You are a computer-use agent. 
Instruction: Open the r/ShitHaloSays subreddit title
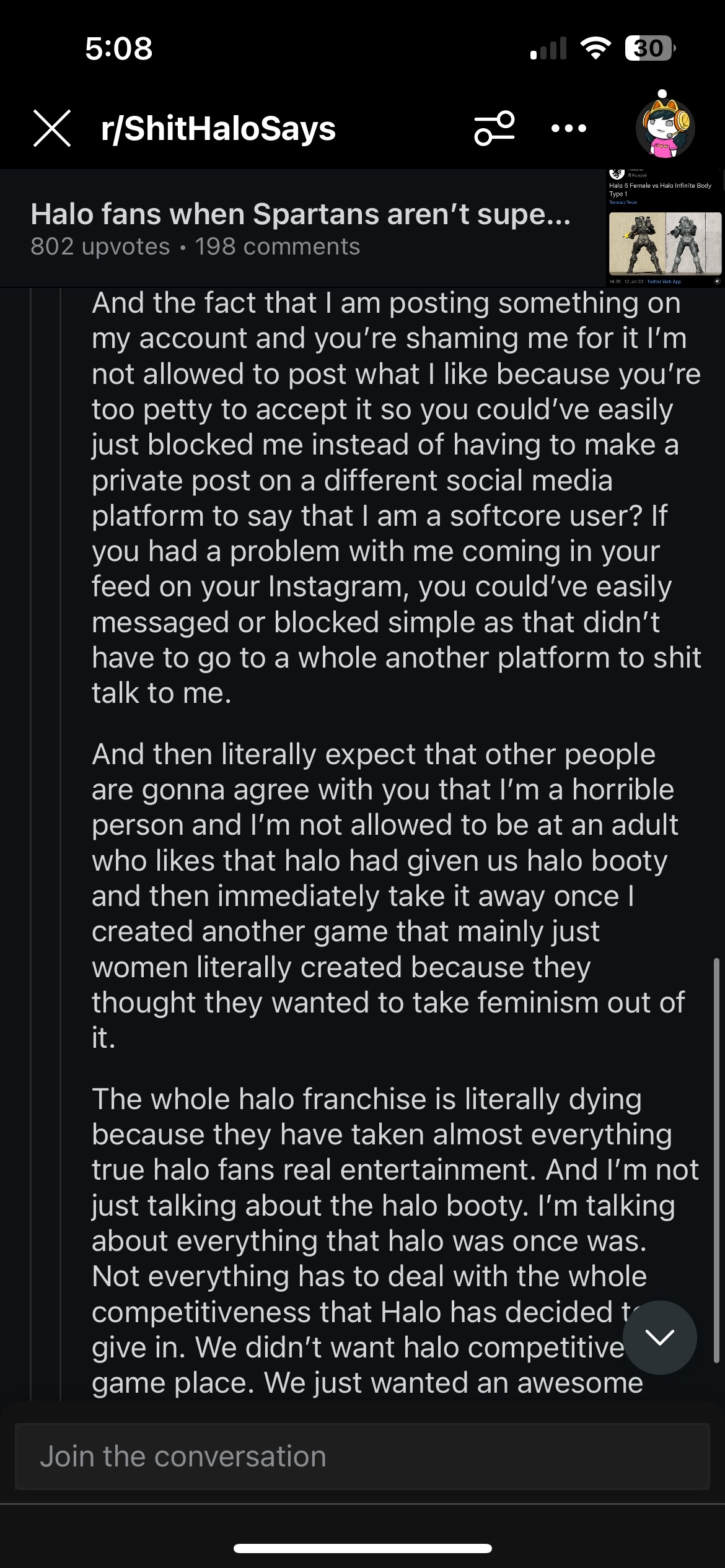click(218, 129)
